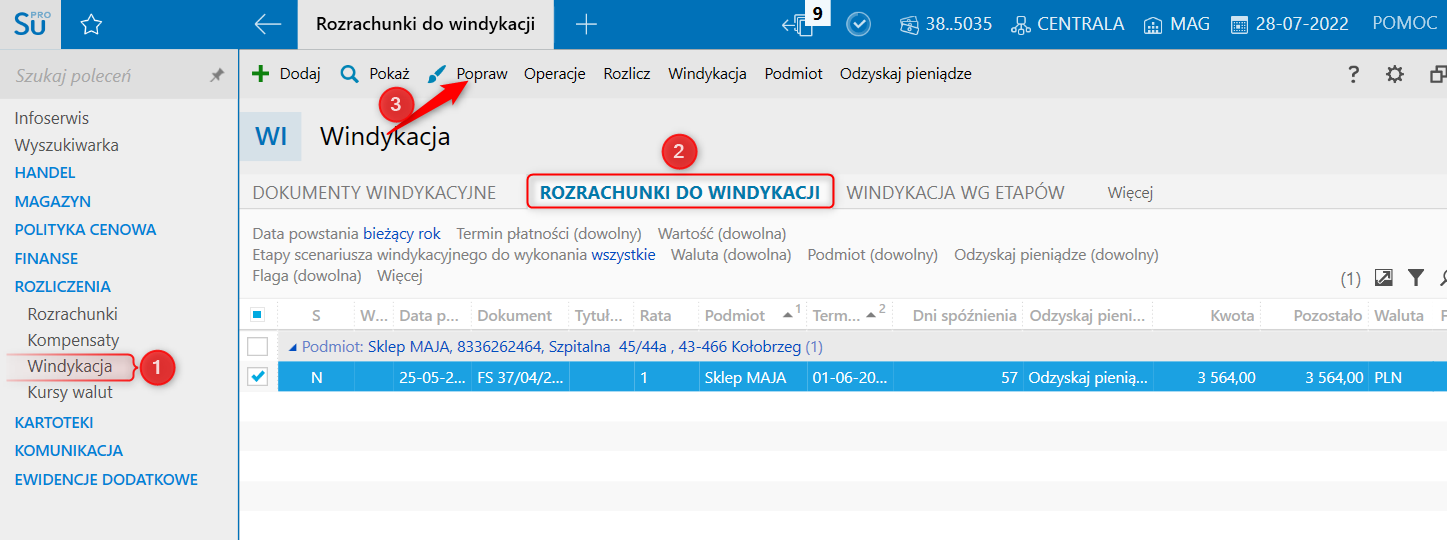1447x540 pixels.
Task: Click Dodaj with green plus
Action: (x=286, y=74)
